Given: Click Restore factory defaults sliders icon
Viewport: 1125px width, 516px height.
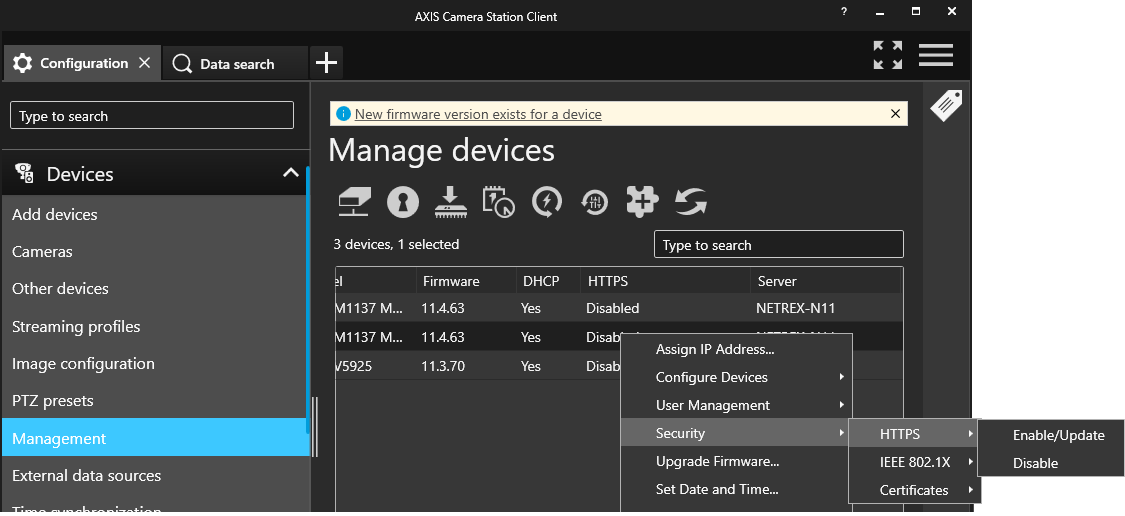Looking at the screenshot, I should pyautogui.click(x=595, y=203).
